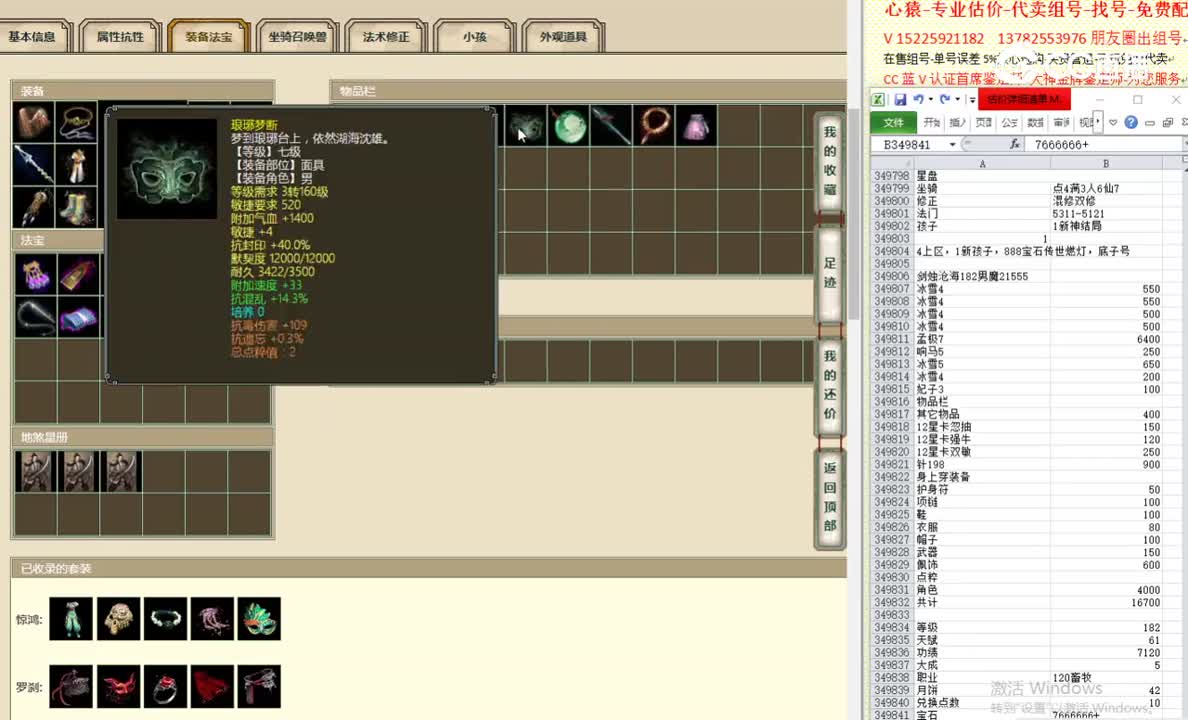Open the Name Box dropdown next to B349841
Screen dimensions: 1188x720
click(x=953, y=144)
